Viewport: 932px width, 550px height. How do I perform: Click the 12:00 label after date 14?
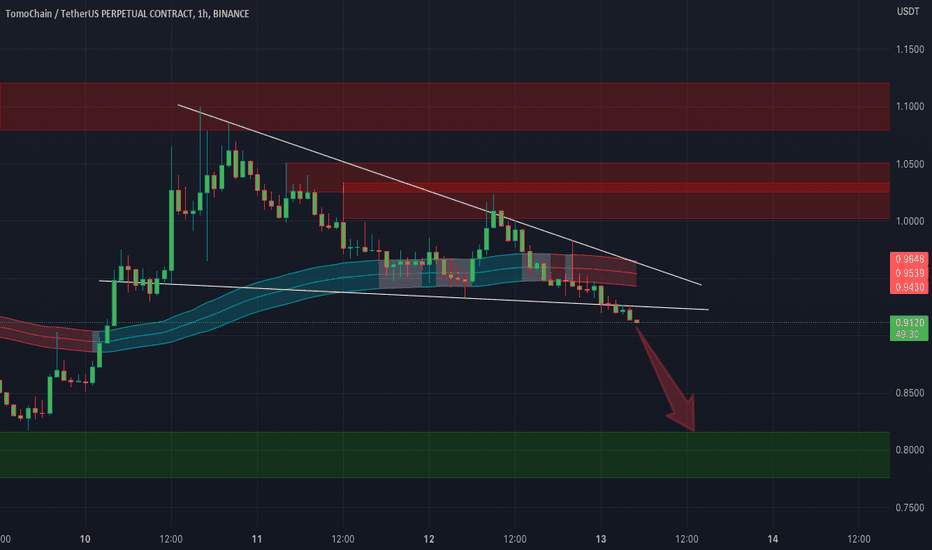tap(858, 539)
